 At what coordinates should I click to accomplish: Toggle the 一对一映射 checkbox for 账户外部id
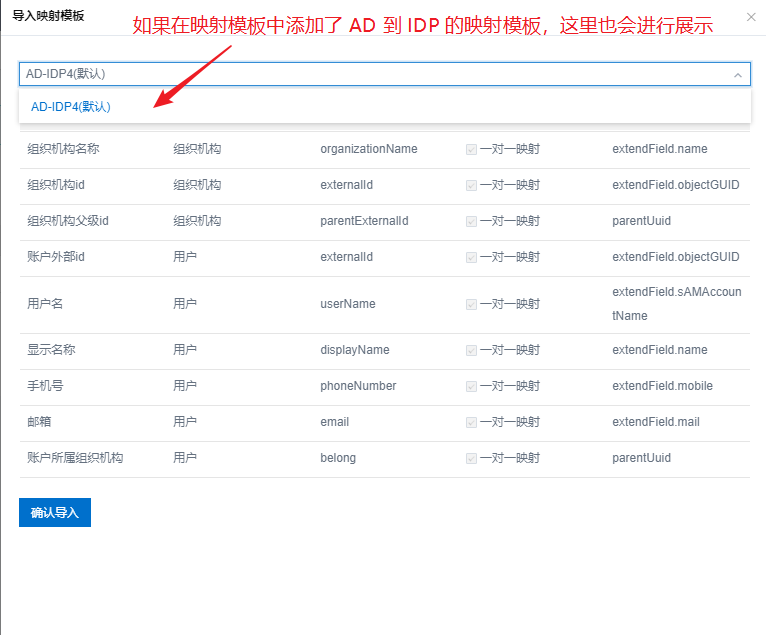coord(471,257)
